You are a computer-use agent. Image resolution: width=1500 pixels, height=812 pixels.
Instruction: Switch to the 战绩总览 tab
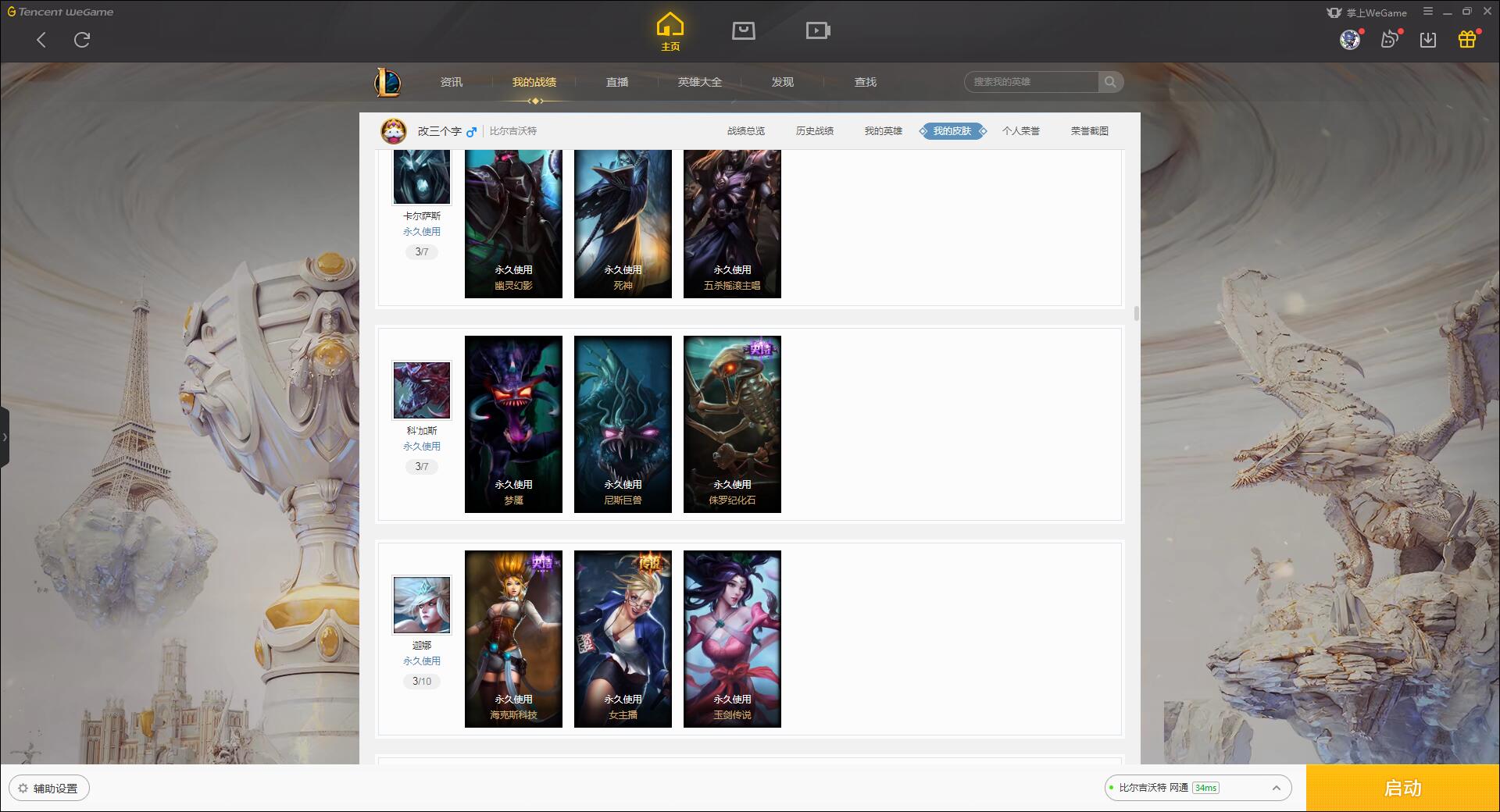[x=746, y=131]
